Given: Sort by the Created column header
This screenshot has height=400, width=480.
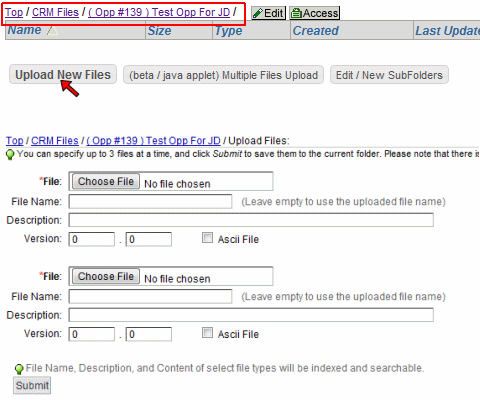Looking at the screenshot, I should tap(315, 31).
